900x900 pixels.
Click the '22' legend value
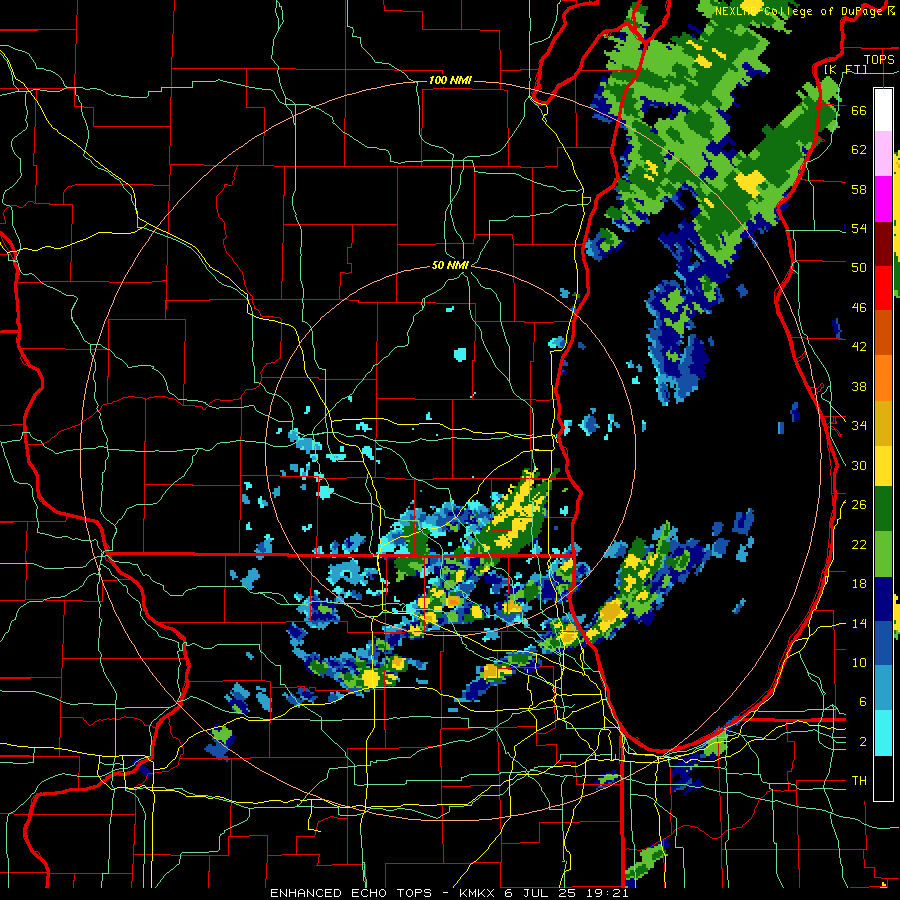click(x=859, y=544)
